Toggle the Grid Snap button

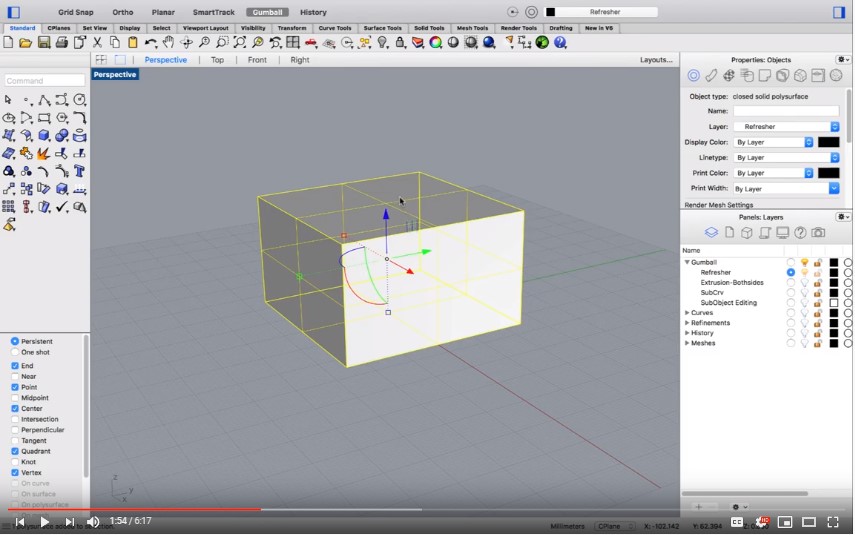[76, 12]
